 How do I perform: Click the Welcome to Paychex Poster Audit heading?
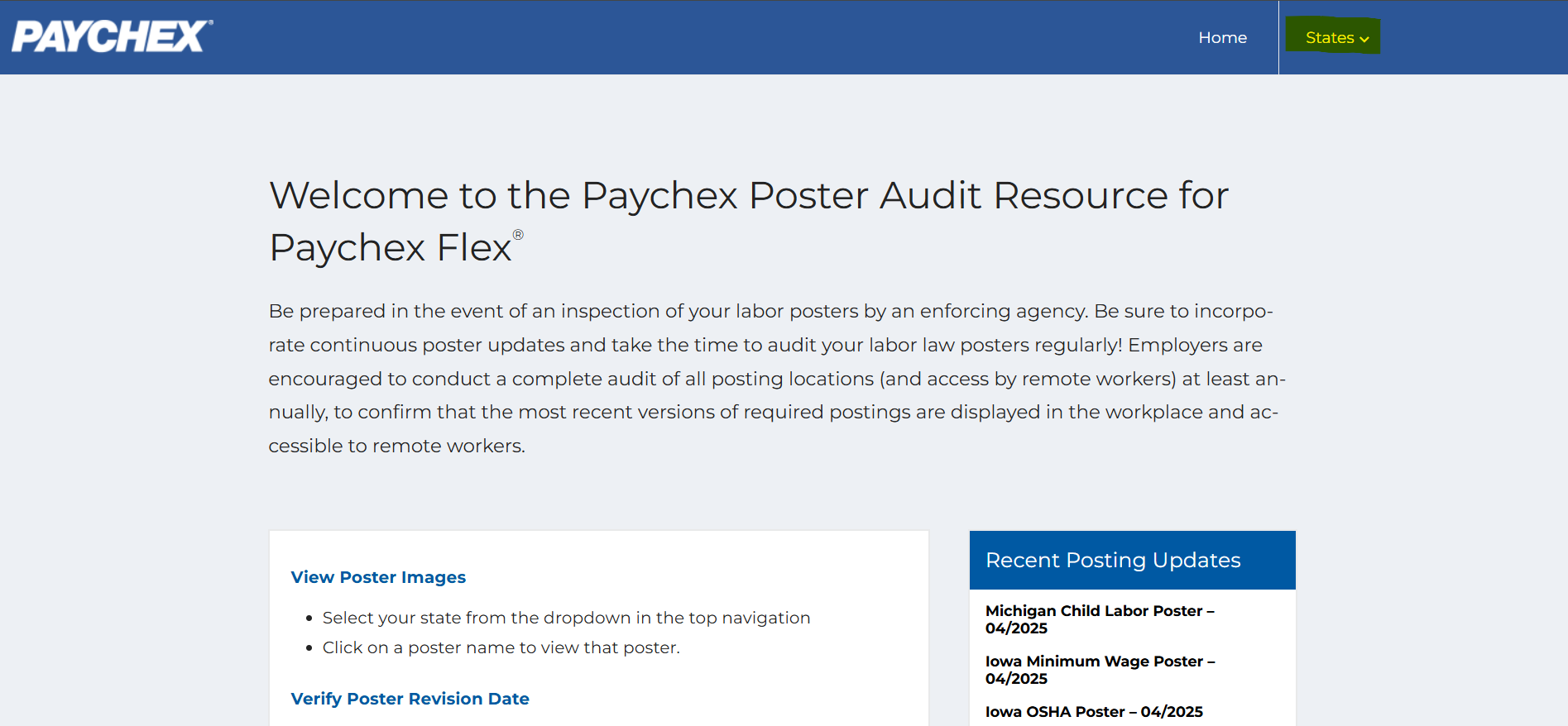748,196
